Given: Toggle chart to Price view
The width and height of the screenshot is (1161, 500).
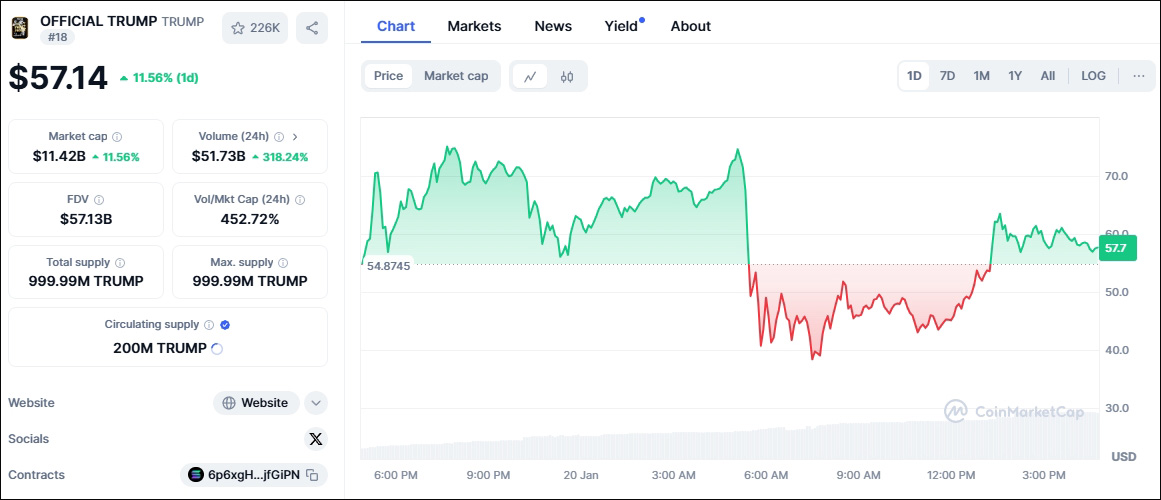Looking at the screenshot, I should (x=388, y=76).
